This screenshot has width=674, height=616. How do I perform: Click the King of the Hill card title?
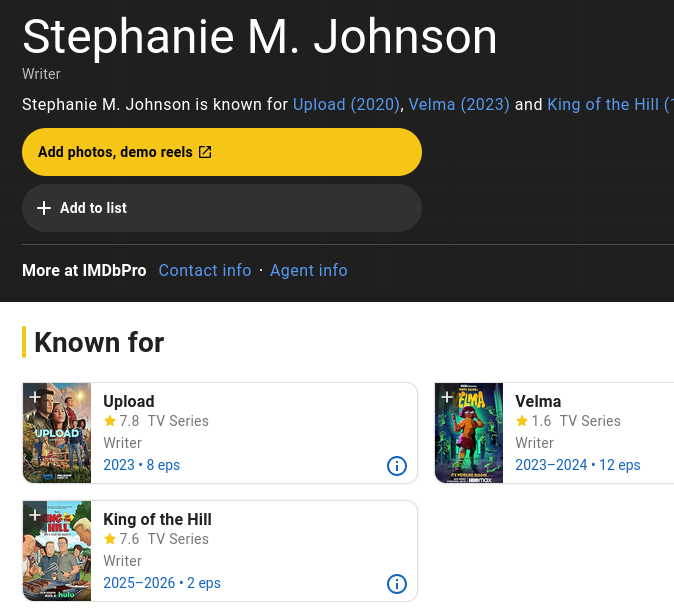click(x=157, y=519)
